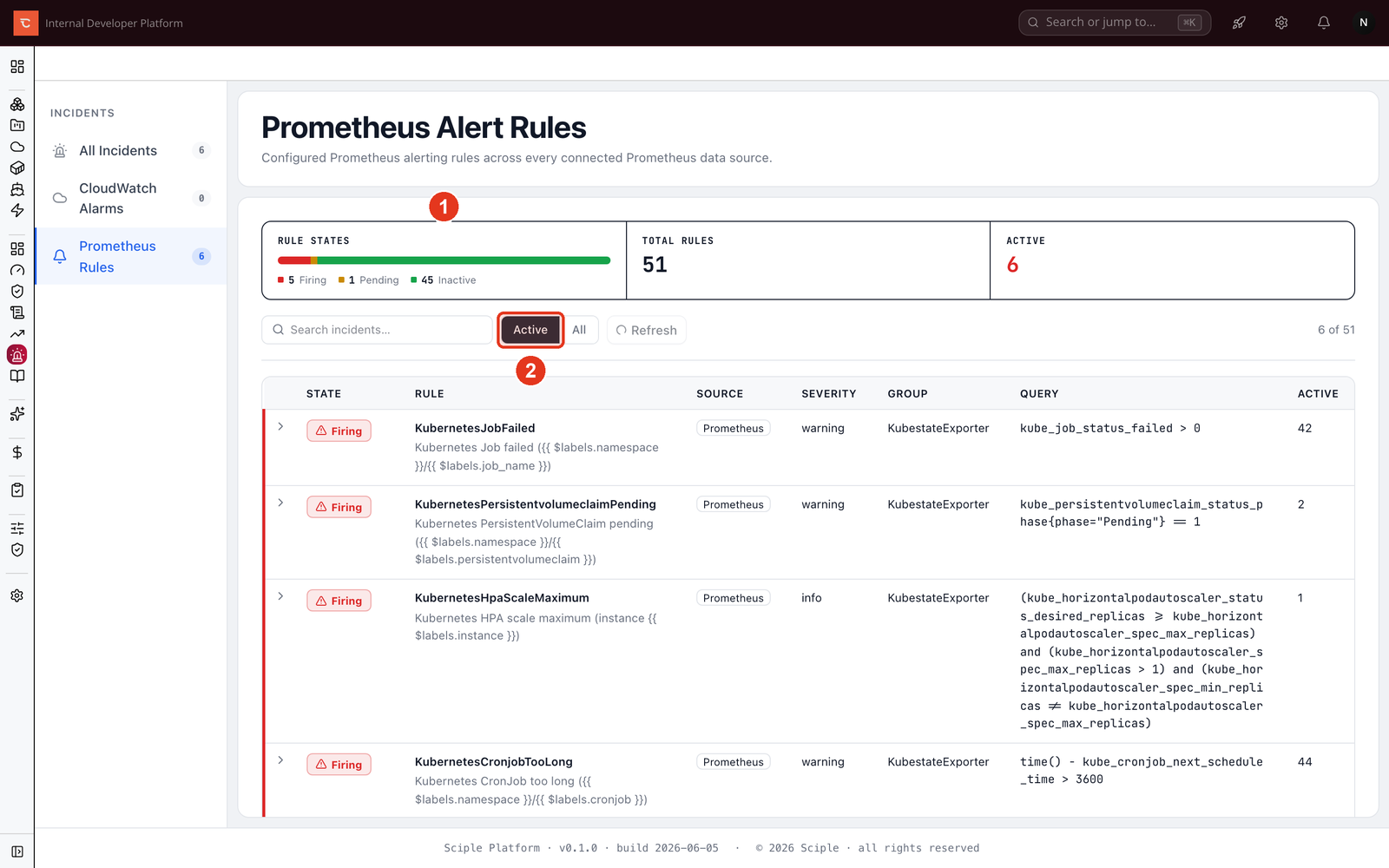Click the SEVERITY column header

tap(829, 394)
